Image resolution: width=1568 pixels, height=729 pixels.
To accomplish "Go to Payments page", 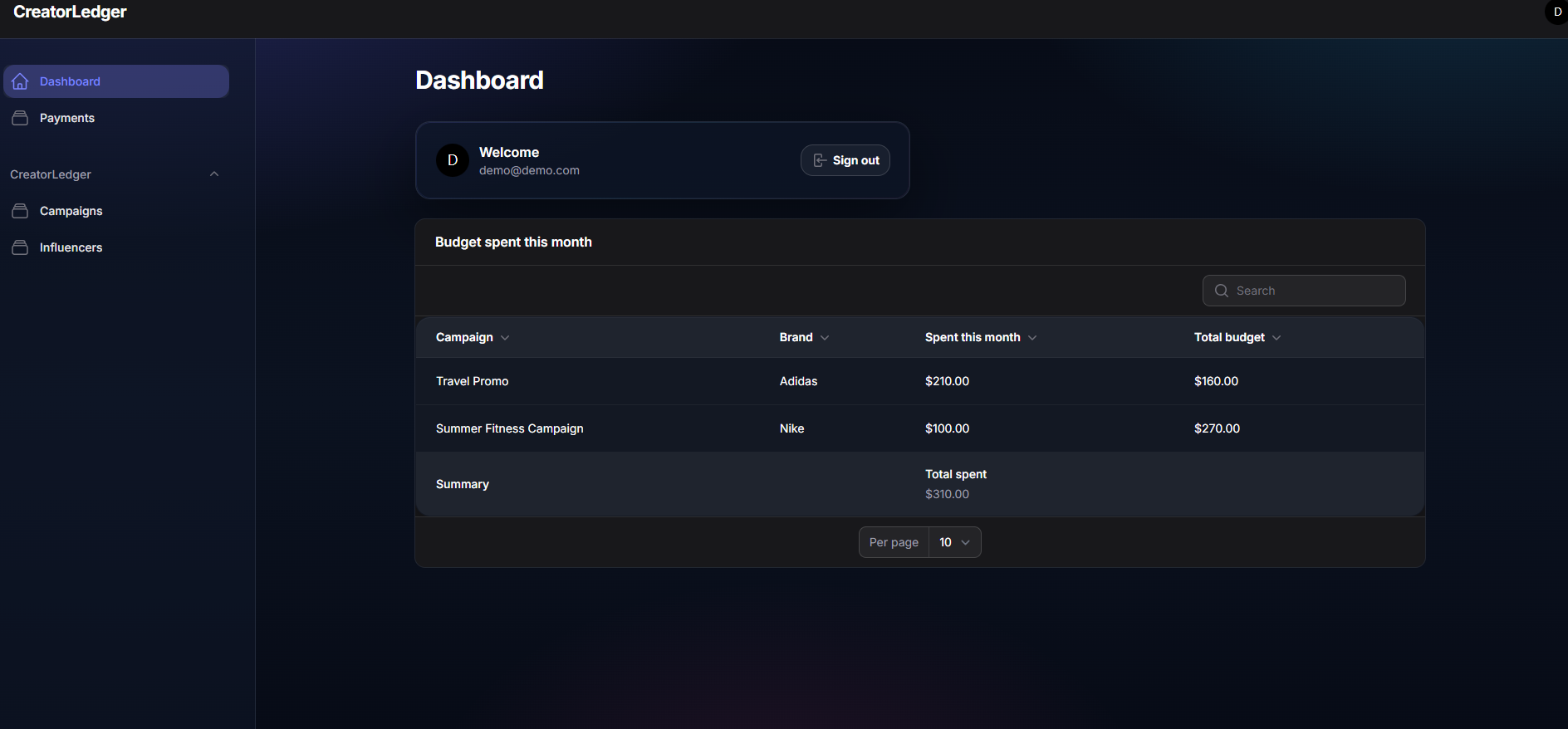I will (x=116, y=118).
